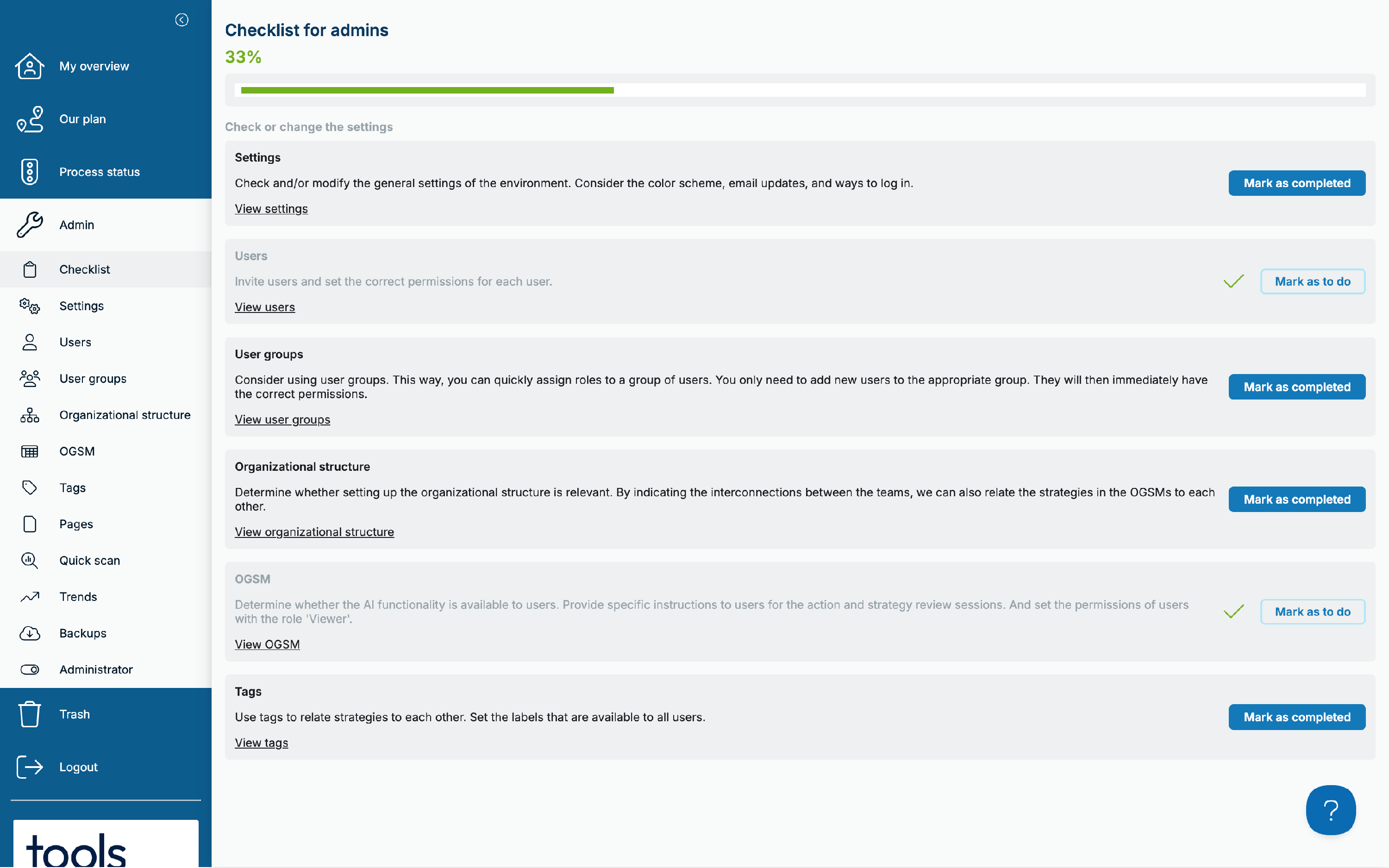Toggle the Administrator switch icon
The image size is (1389, 868).
29,669
